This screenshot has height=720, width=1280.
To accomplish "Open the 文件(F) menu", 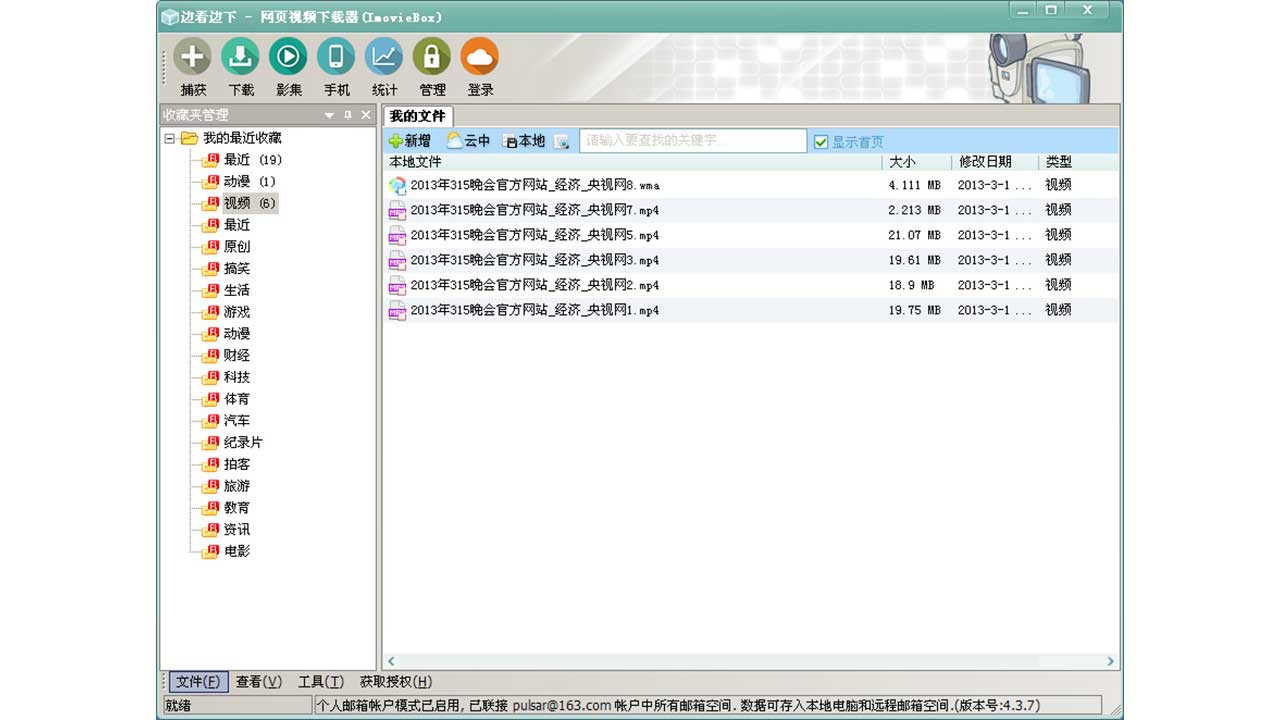I will pyautogui.click(x=198, y=681).
